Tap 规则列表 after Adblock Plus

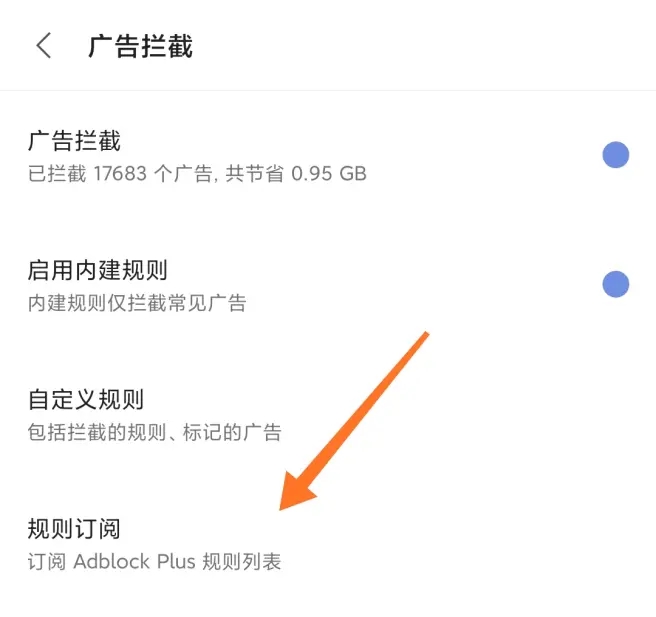242,561
